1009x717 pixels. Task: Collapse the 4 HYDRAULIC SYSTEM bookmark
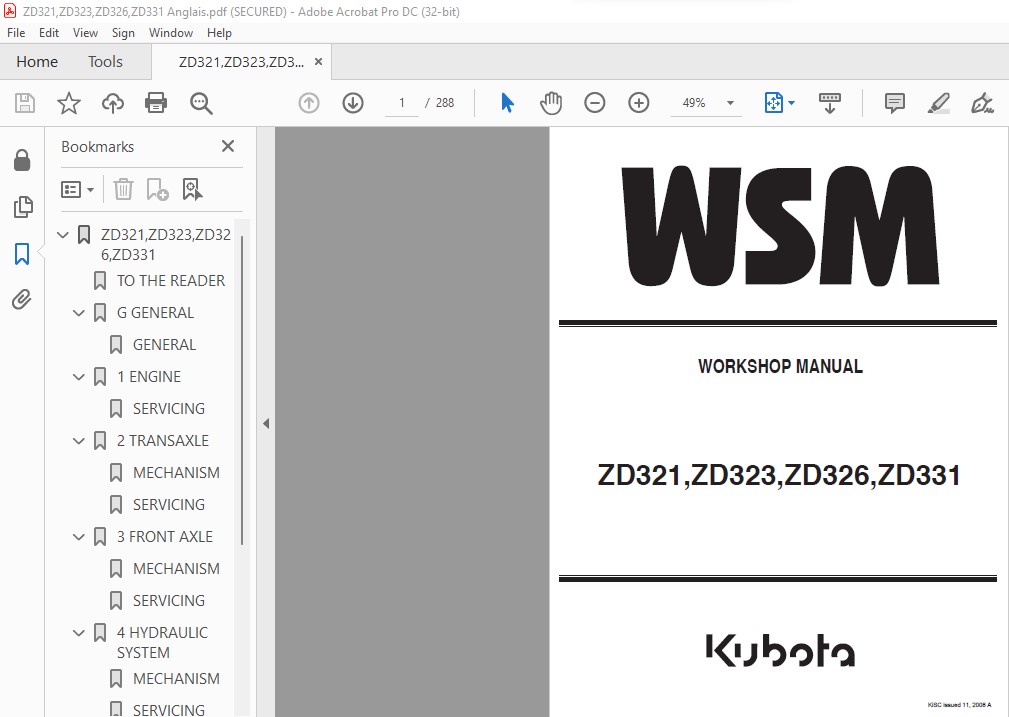tap(79, 633)
